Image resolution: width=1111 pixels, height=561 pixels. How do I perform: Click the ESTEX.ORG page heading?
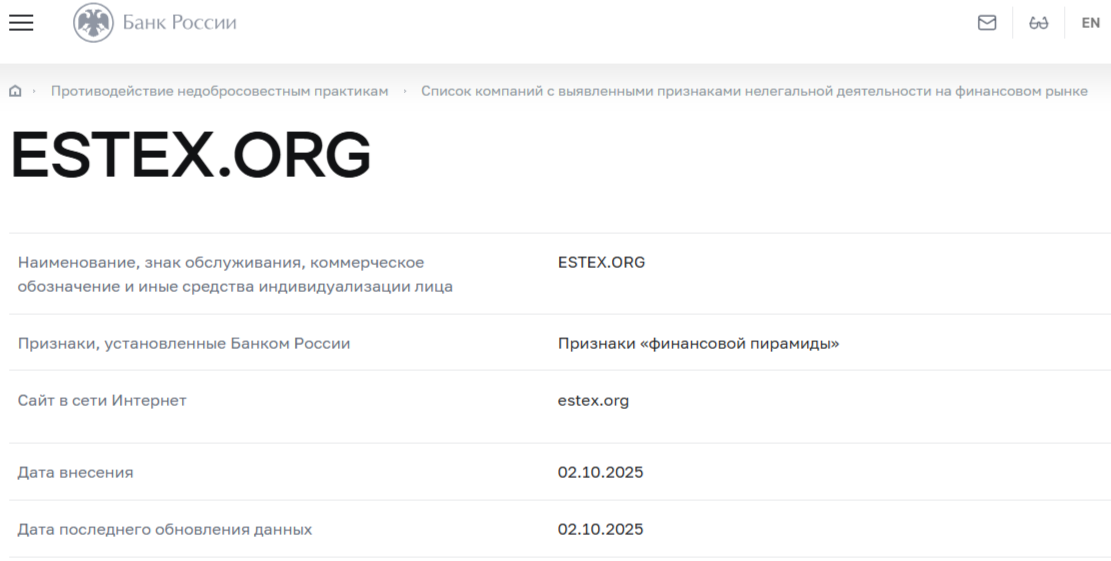point(191,154)
